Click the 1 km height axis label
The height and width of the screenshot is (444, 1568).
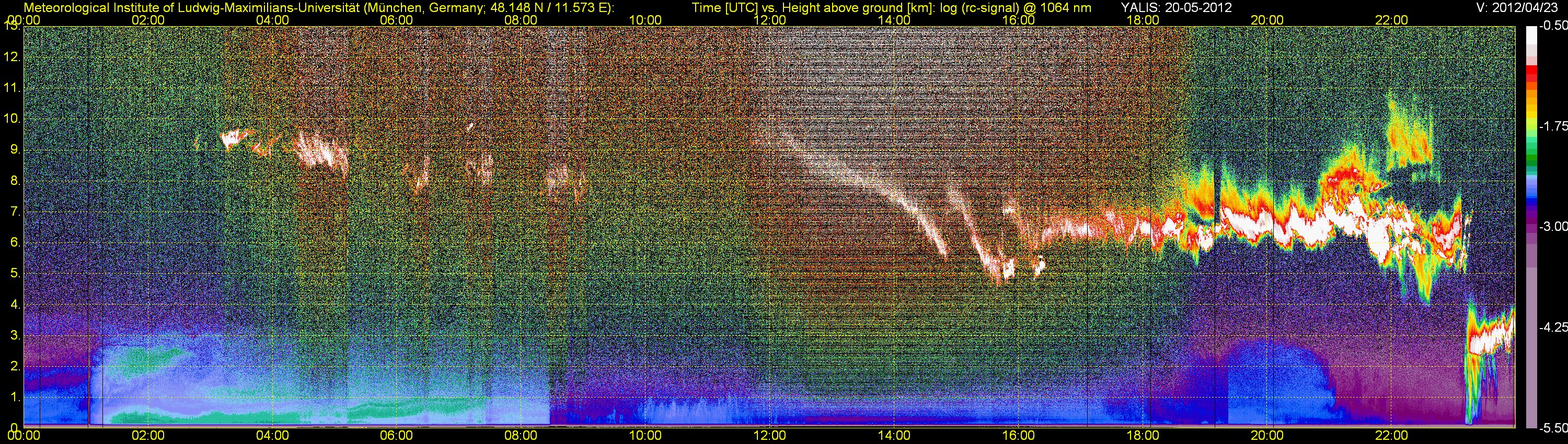15,397
